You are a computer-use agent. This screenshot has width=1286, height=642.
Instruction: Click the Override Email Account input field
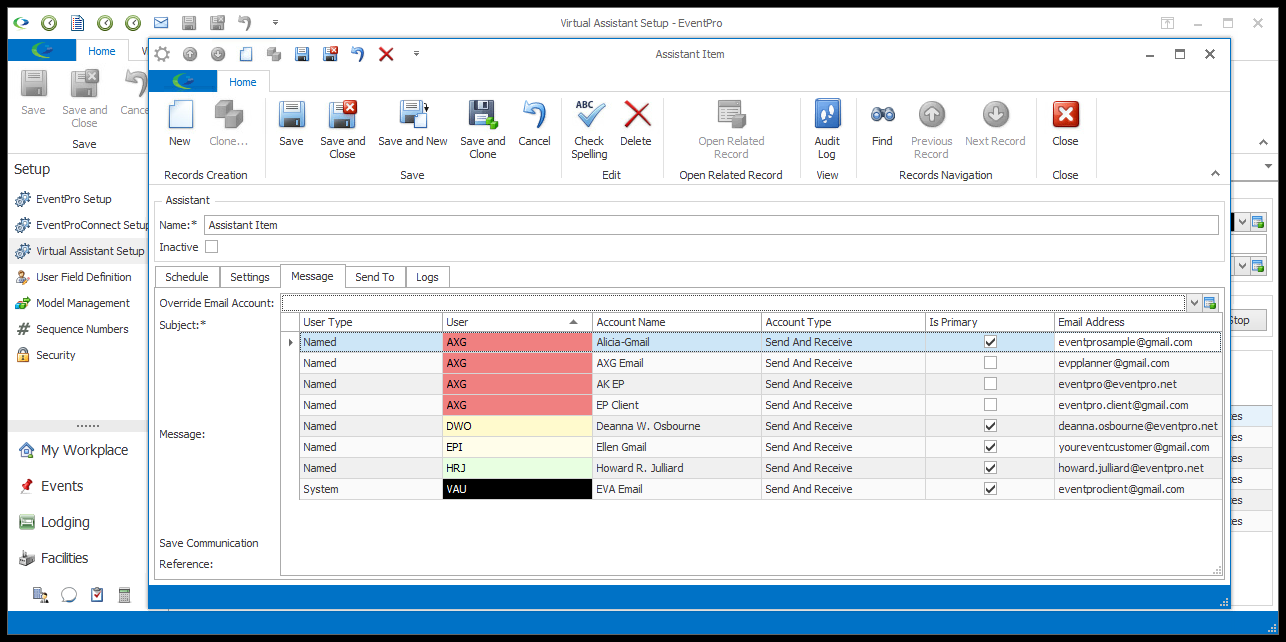coord(733,303)
